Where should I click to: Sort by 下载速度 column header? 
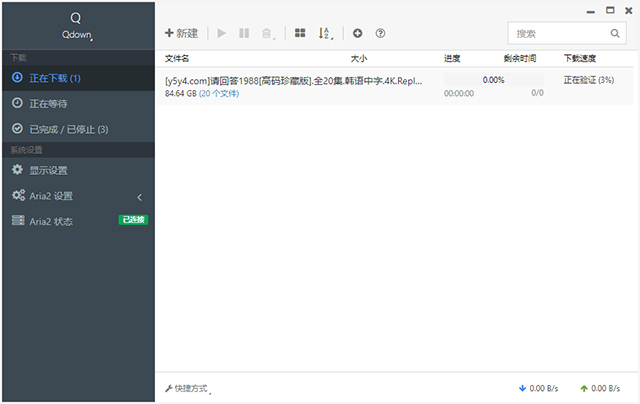(x=580, y=59)
